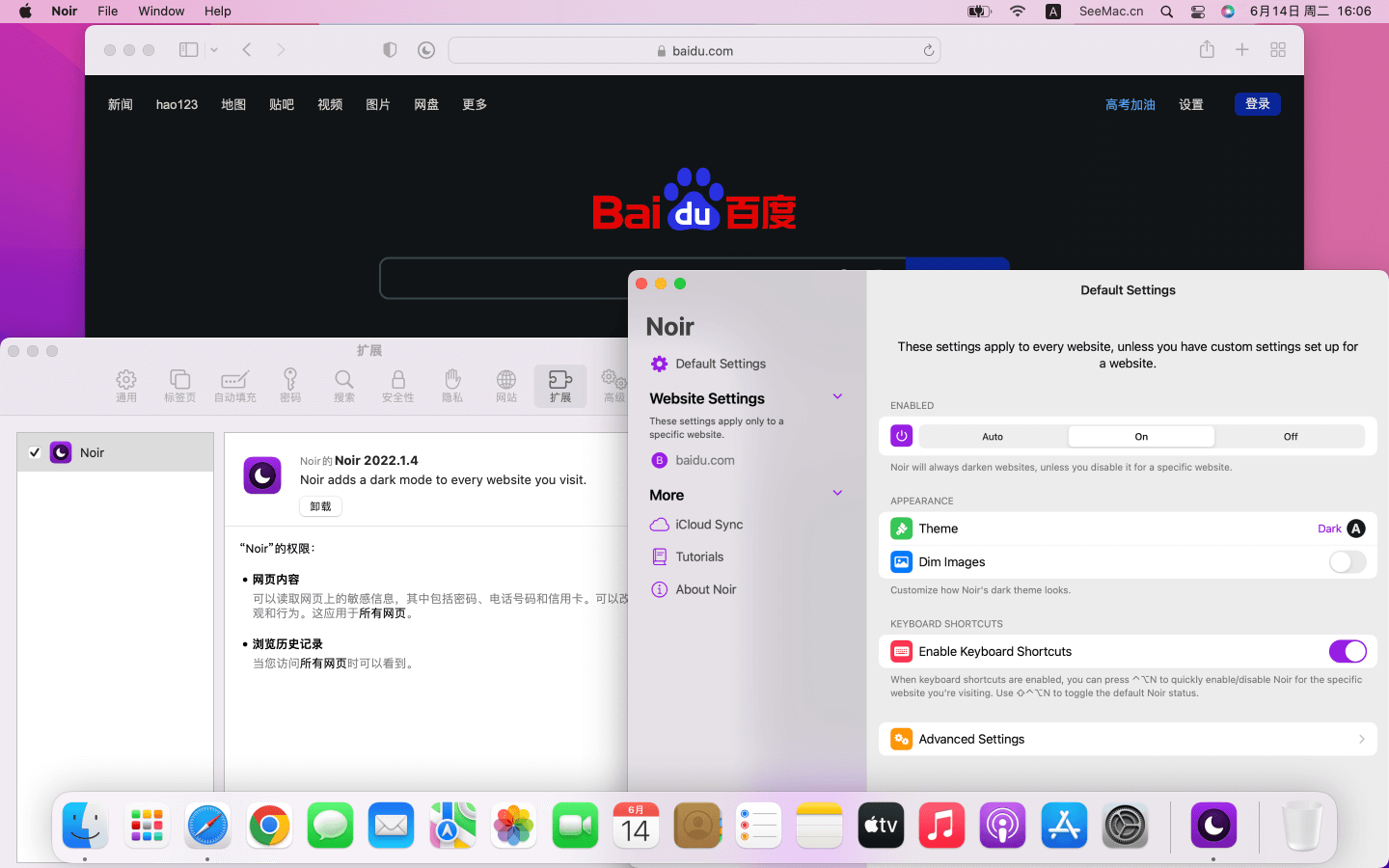The image size is (1389, 868).
Task: Open a new tab with the plus icon
Action: pos(1242,50)
